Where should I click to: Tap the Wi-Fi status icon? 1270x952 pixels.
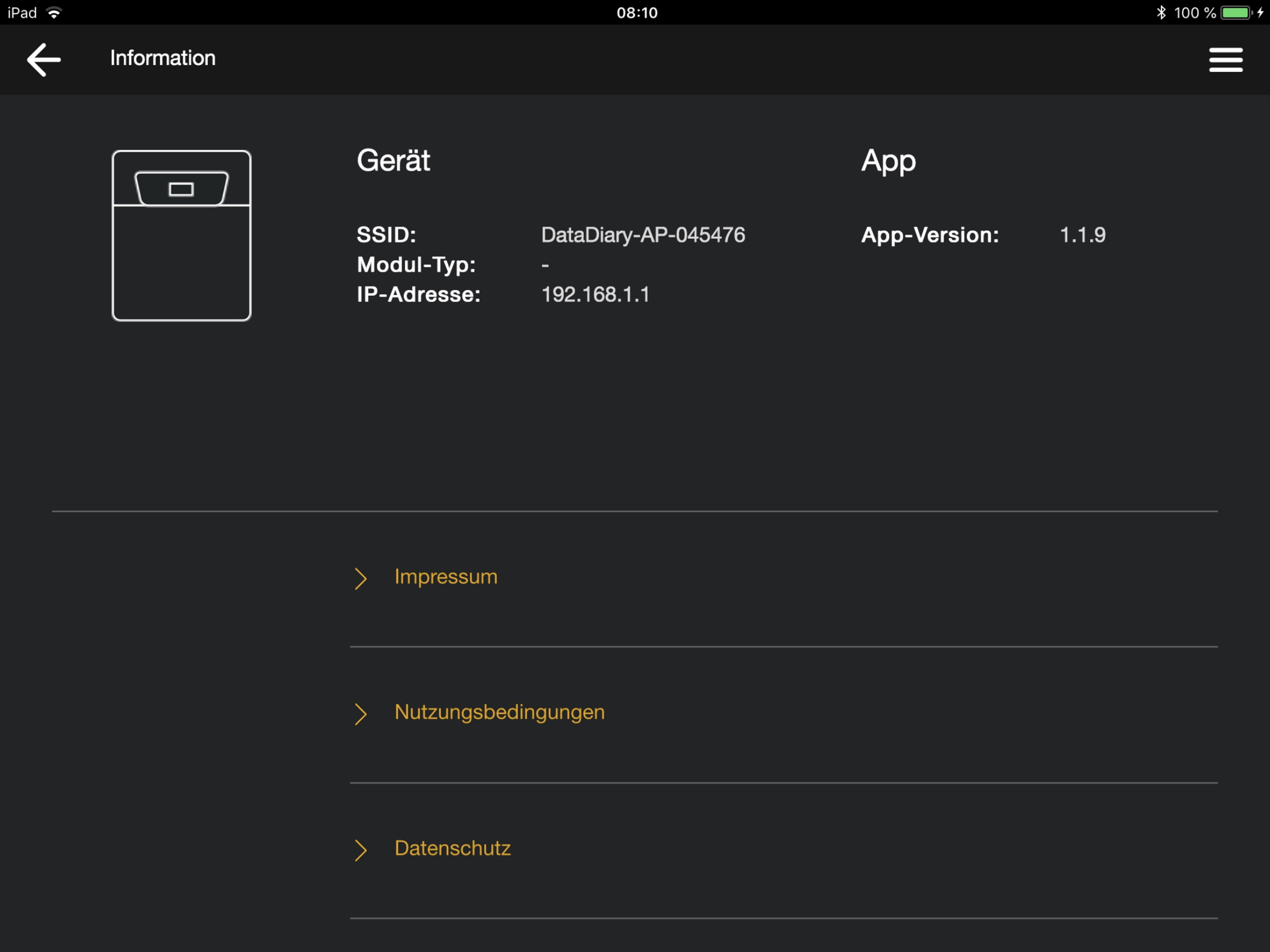click(x=54, y=13)
